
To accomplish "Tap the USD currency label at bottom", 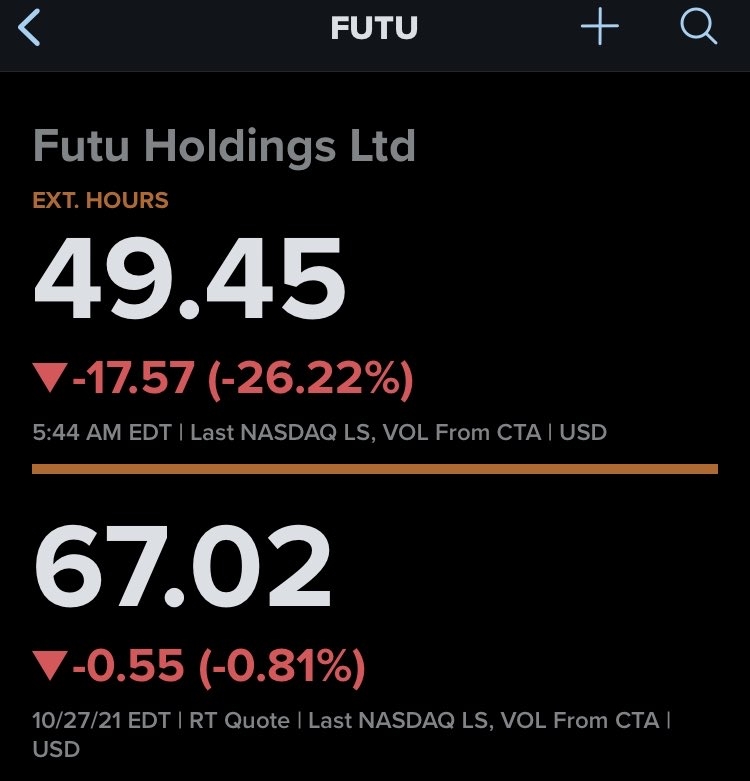I will click(56, 749).
